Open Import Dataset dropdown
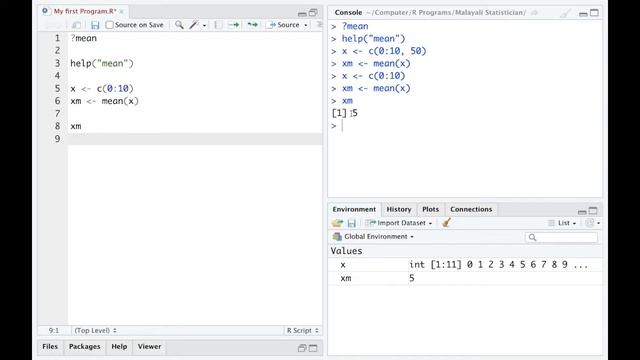The height and width of the screenshot is (360, 640). point(399,223)
